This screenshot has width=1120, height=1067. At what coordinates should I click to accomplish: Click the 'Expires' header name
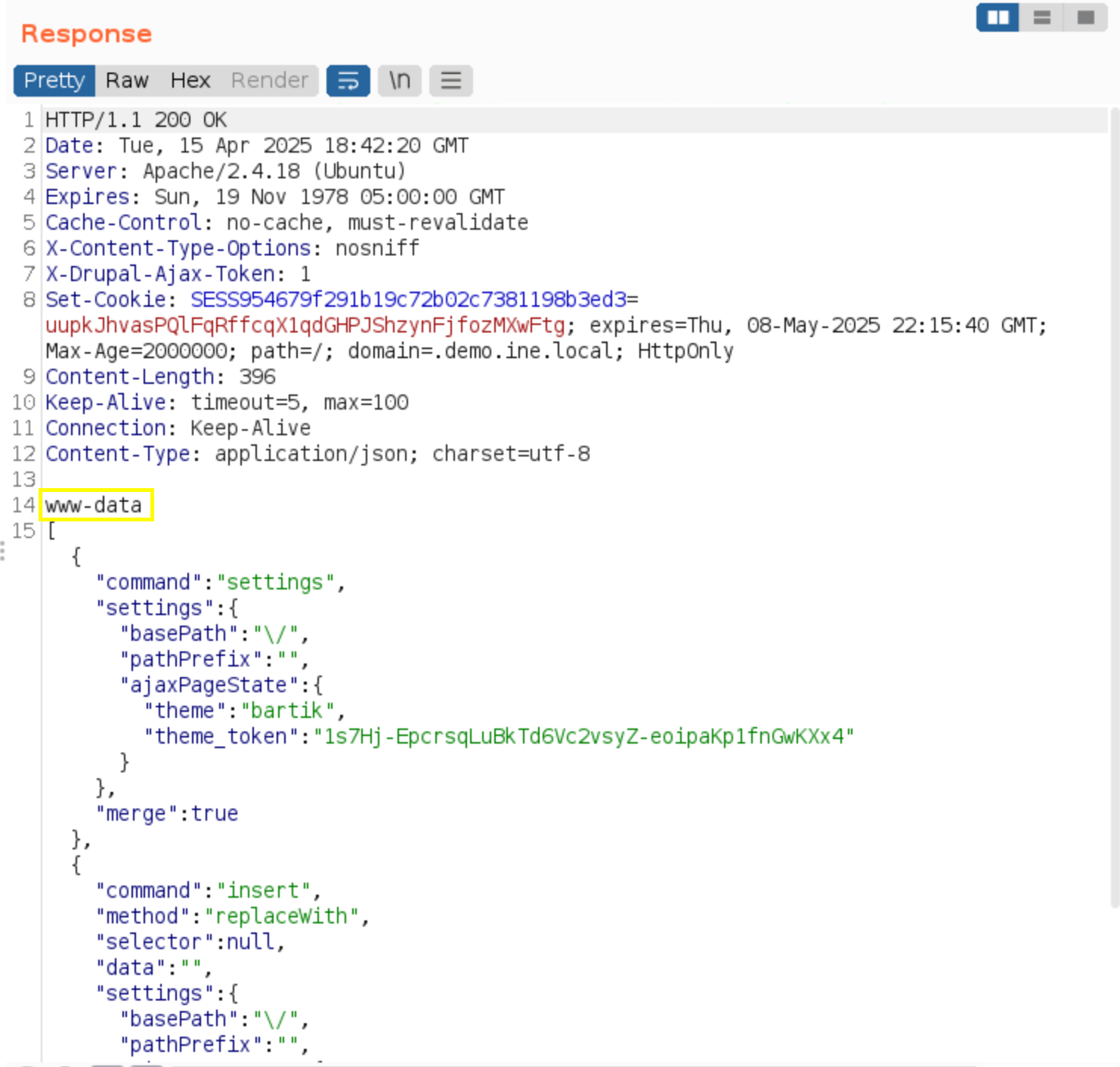click(x=88, y=196)
